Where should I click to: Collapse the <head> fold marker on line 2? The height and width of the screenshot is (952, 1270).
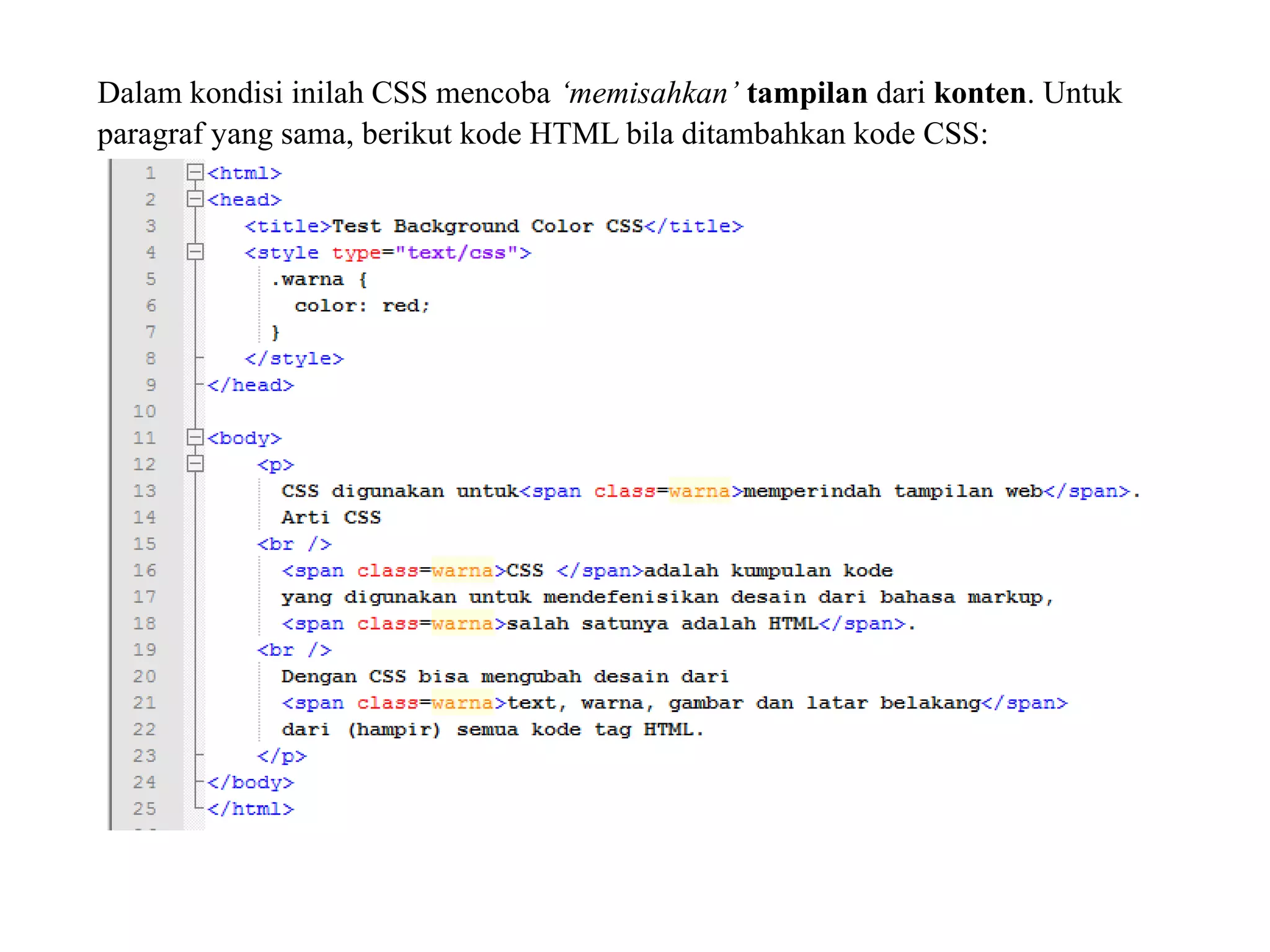195,198
